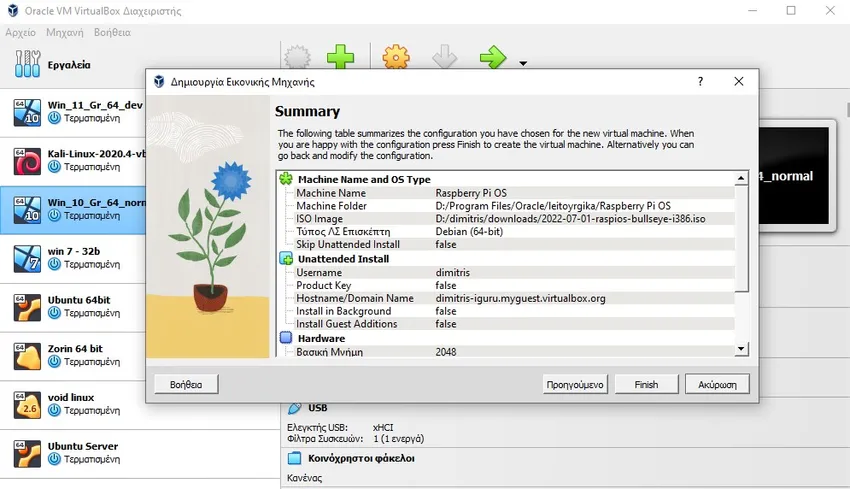Click the Προηγούμενο button

point(575,384)
